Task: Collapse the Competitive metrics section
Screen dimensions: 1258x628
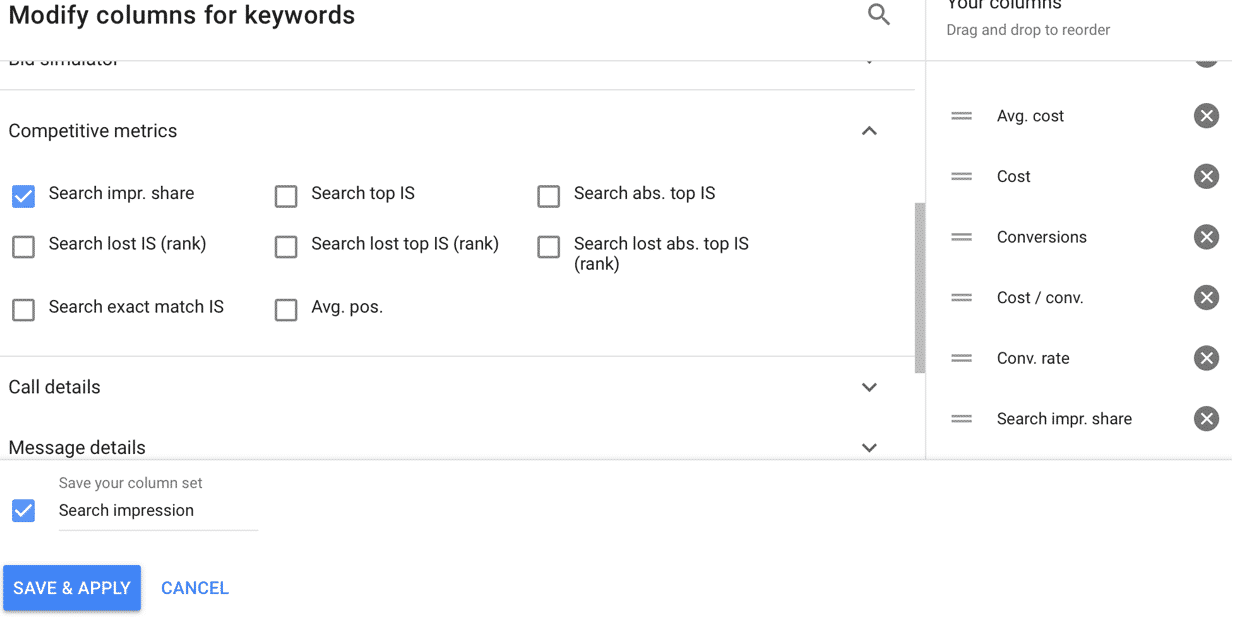Action: pyautogui.click(x=869, y=131)
